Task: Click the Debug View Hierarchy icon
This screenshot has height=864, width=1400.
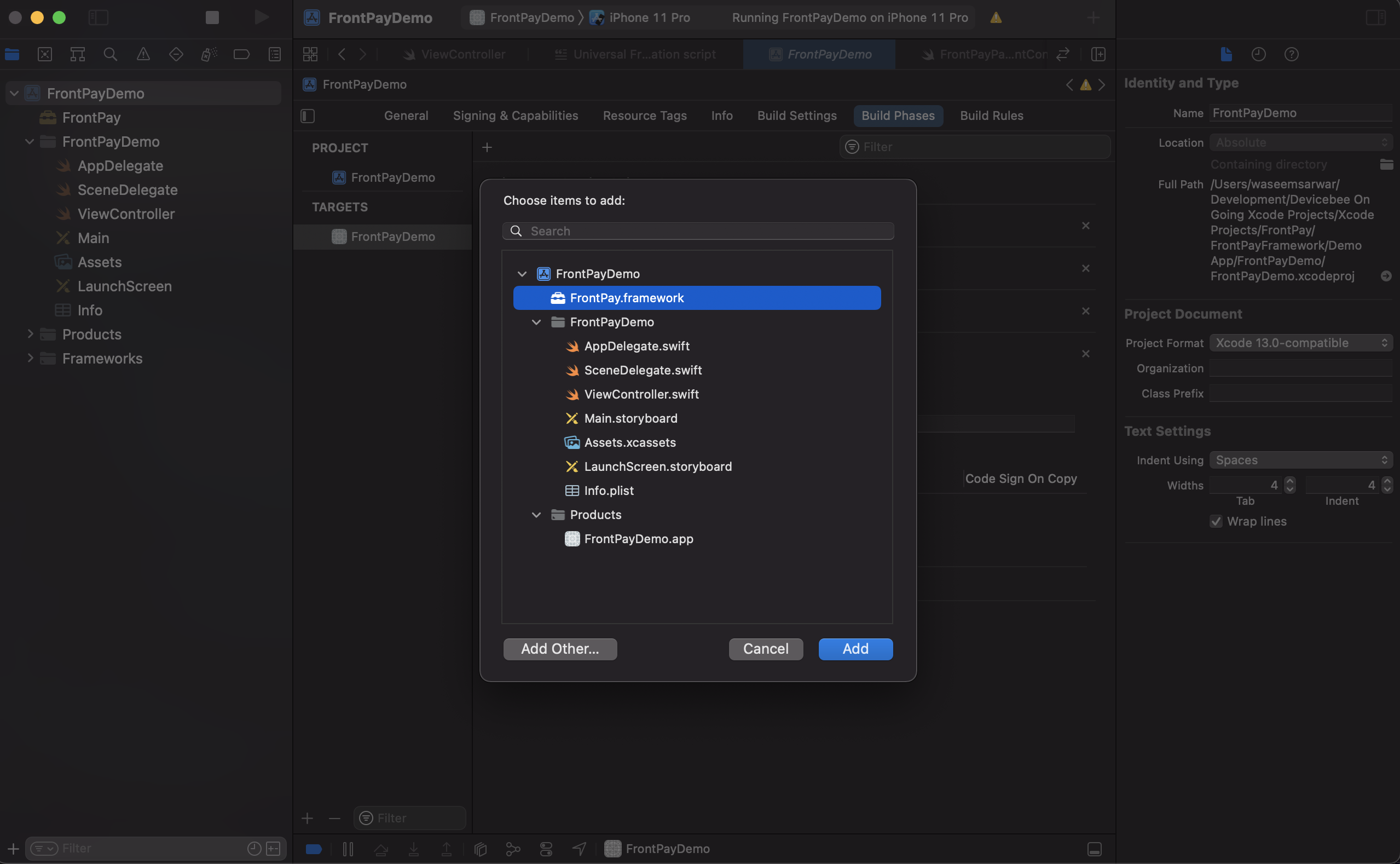Action: click(481, 849)
